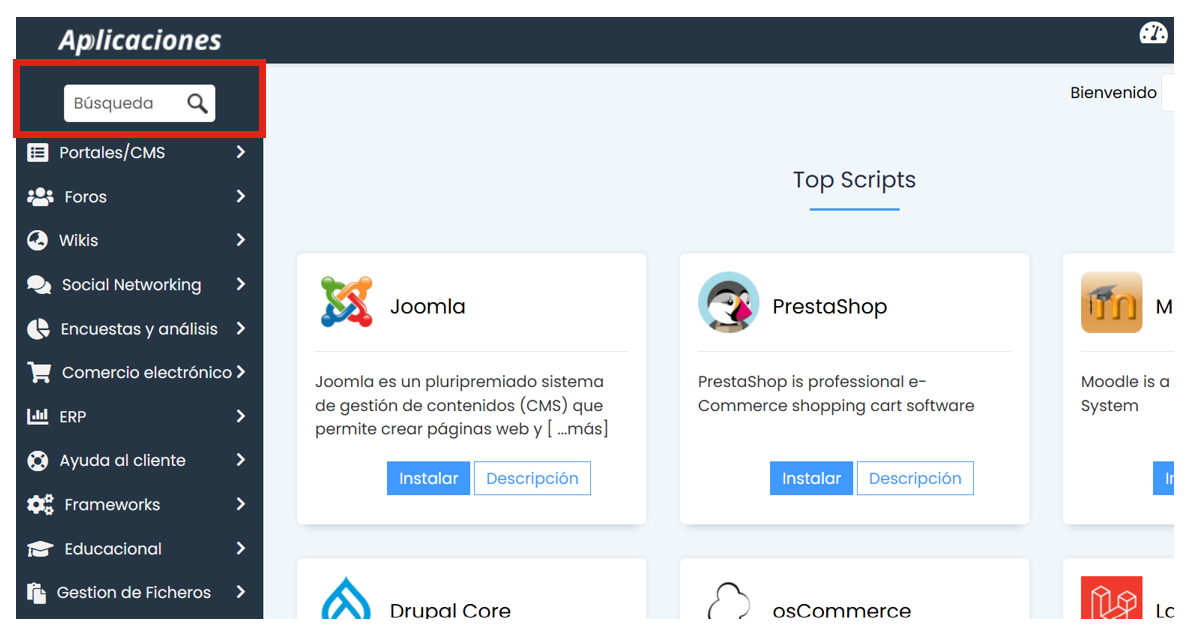The width and height of the screenshot is (1189, 639).
Task: Expand Foros category chevron
Action: coord(240,196)
